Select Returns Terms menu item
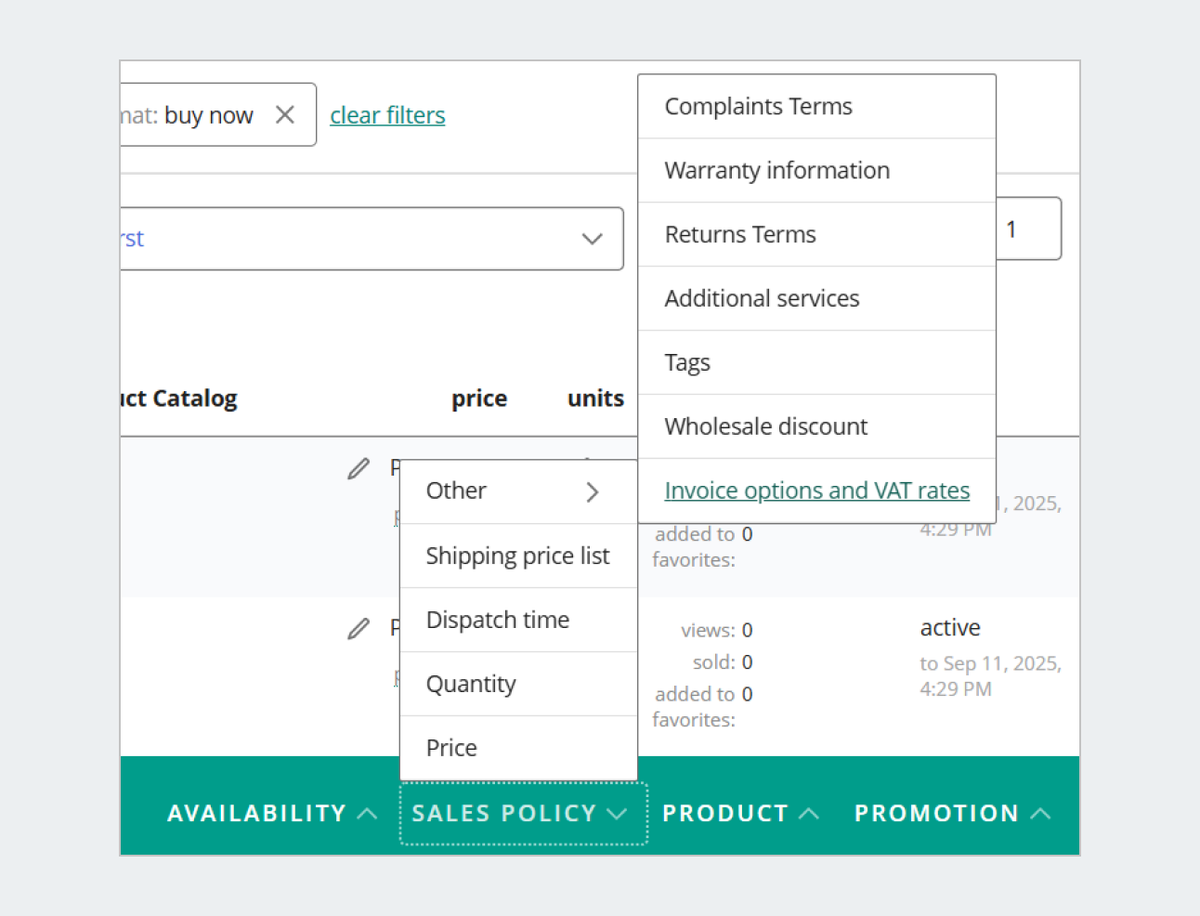Viewport: 1200px width, 916px height. tap(740, 235)
